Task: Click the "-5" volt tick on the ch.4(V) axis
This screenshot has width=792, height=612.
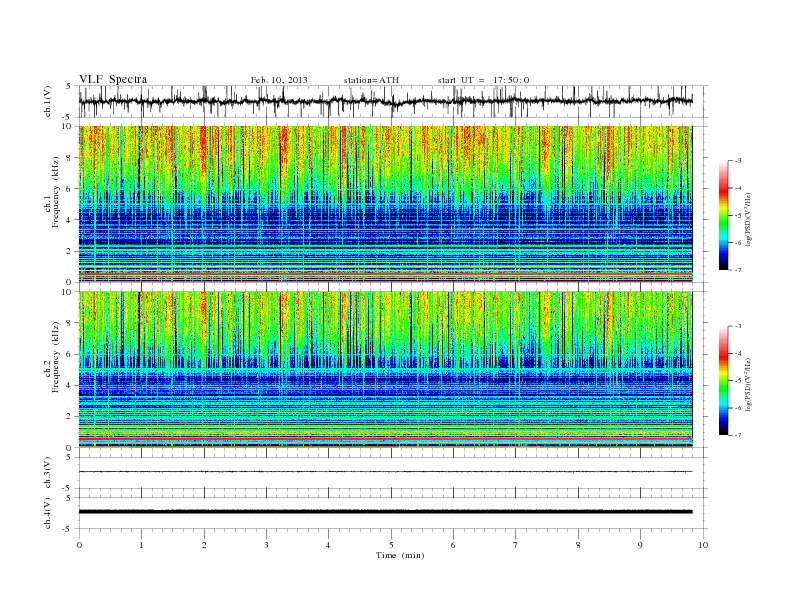Action: [68, 529]
